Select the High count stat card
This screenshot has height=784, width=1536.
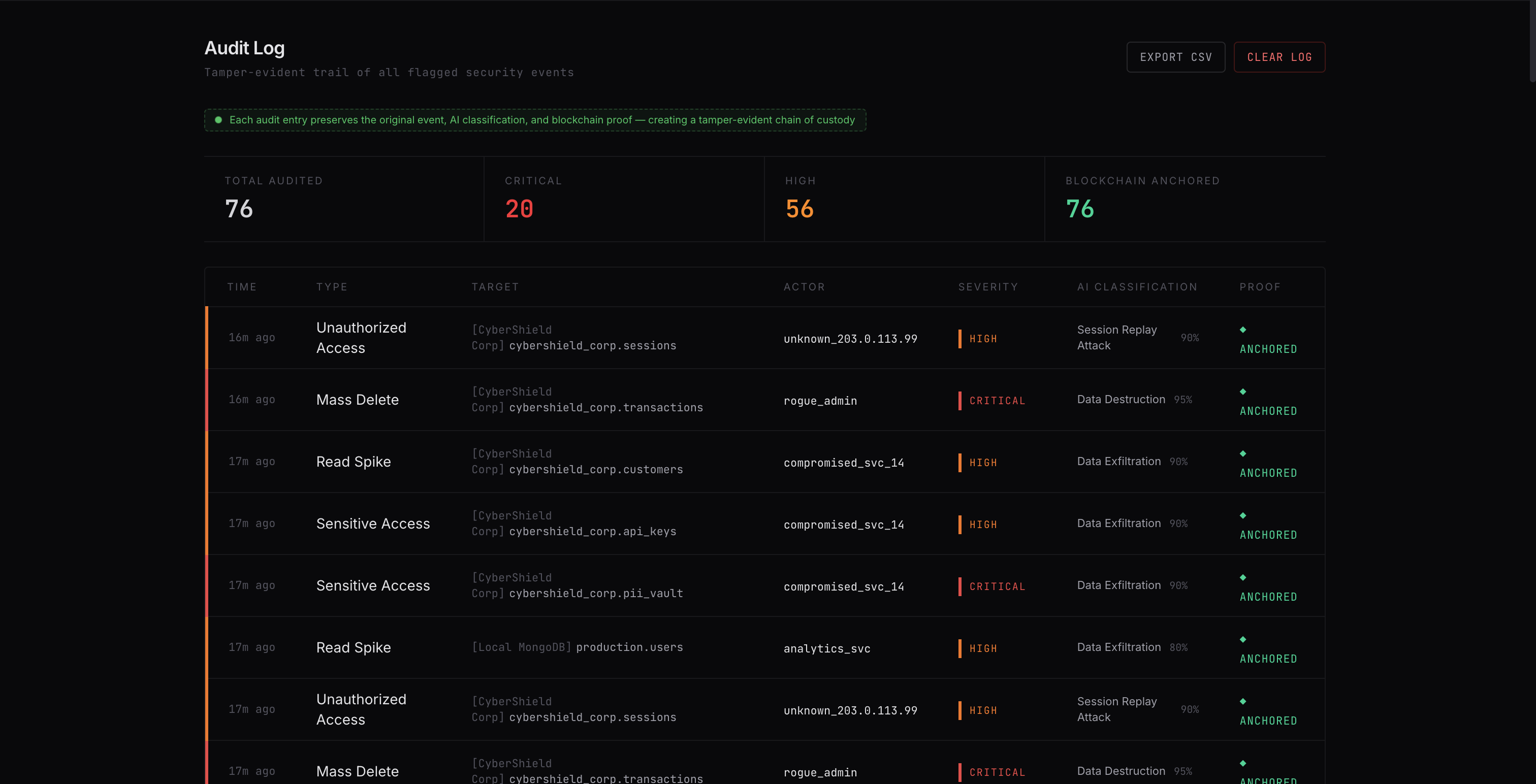[x=904, y=199]
